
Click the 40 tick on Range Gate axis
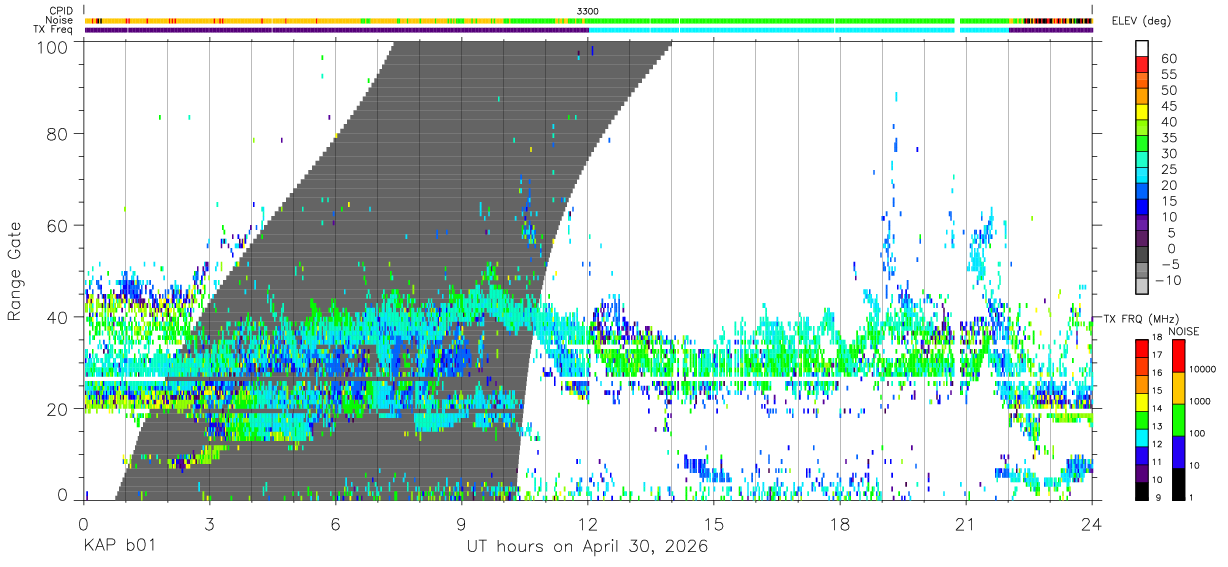[58, 317]
